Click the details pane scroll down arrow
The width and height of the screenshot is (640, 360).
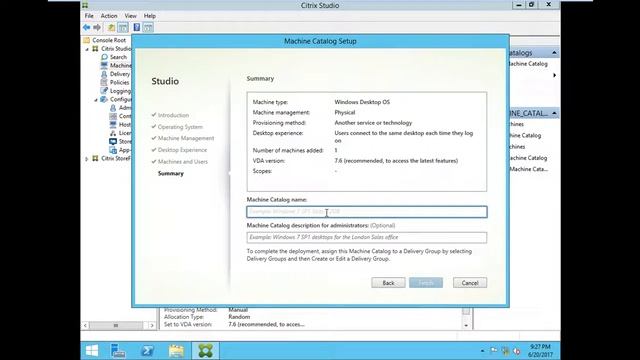(466, 325)
